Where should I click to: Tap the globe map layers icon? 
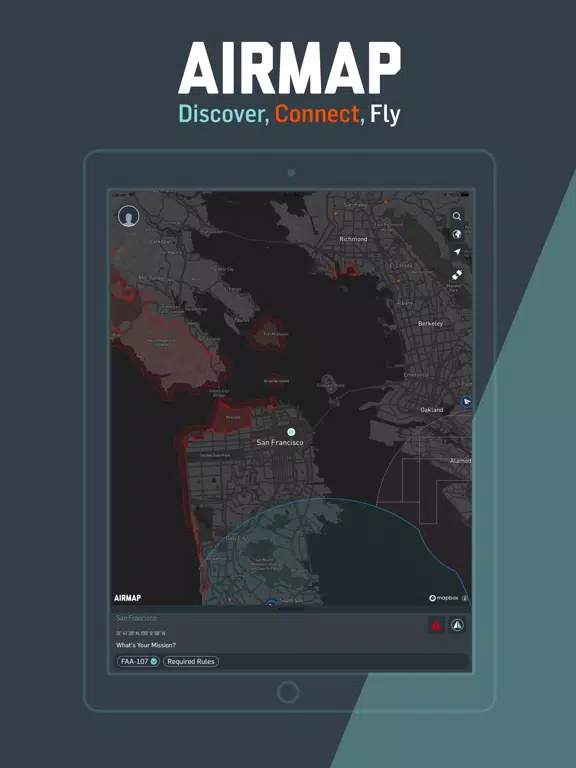point(456,234)
